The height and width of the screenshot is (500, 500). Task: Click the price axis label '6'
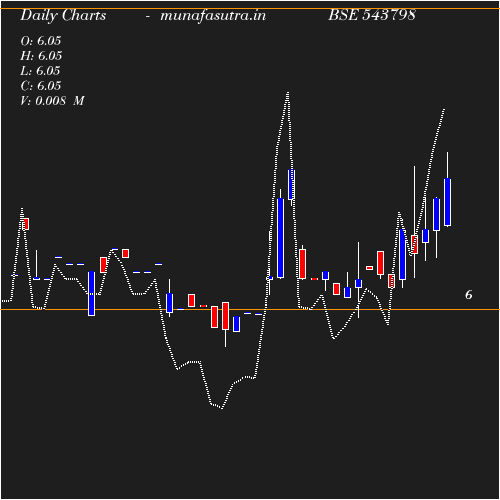click(x=469, y=295)
